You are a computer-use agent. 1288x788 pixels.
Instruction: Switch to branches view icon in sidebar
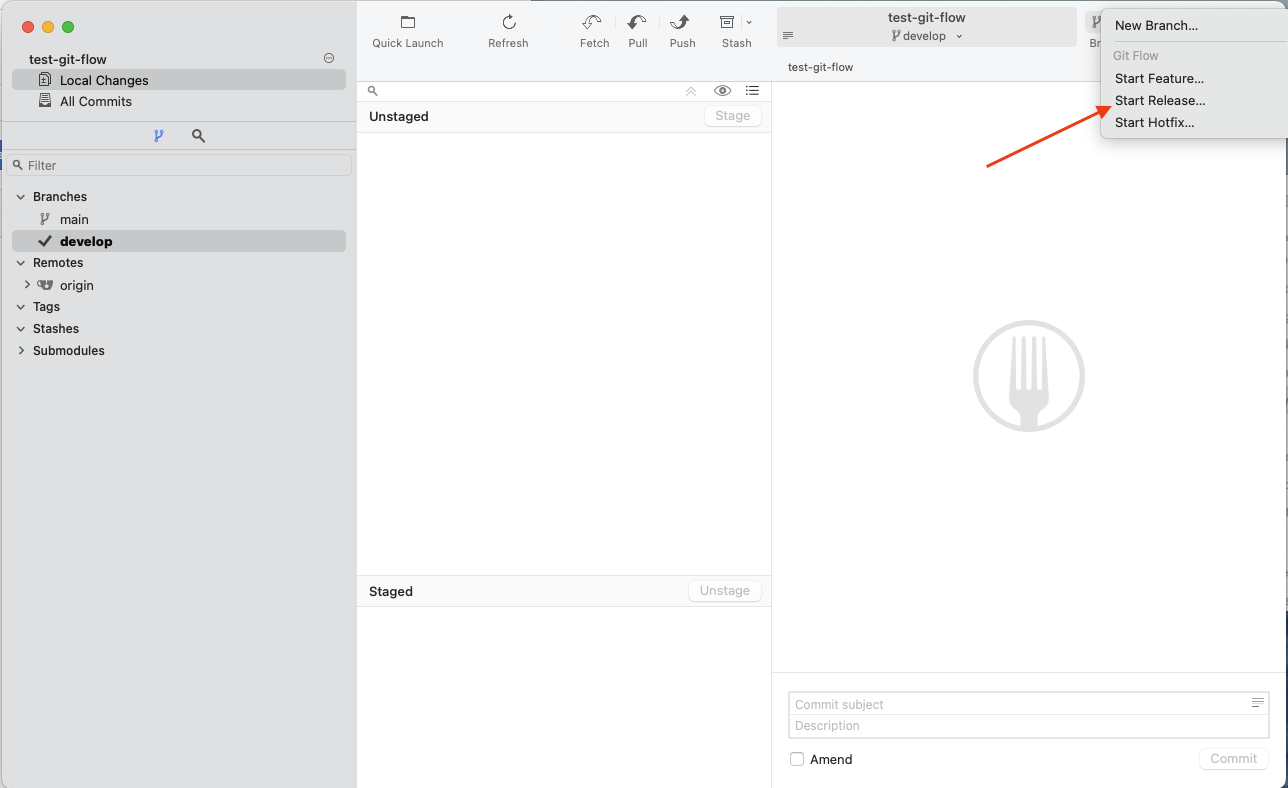point(158,136)
